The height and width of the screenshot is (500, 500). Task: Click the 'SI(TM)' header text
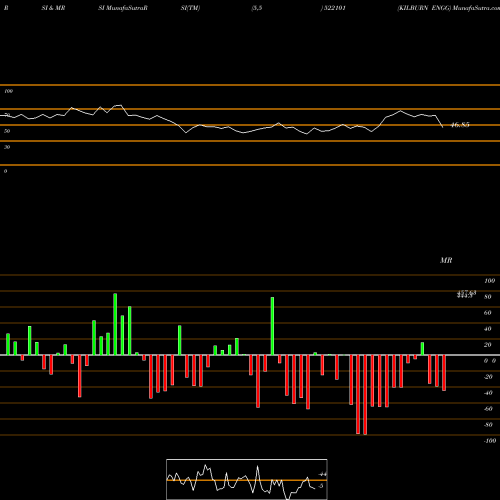[x=190, y=8]
